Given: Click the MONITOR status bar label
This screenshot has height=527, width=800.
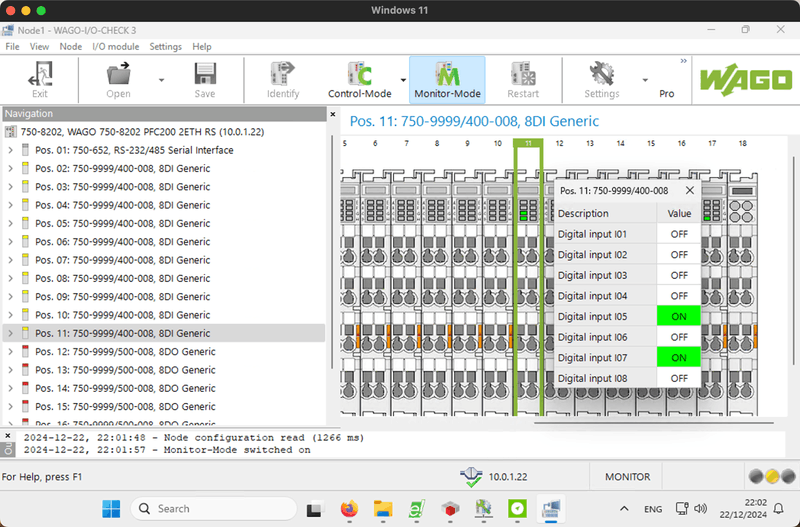Looking at the screenshot, I should pyautogui.click(x=628, y=476).
